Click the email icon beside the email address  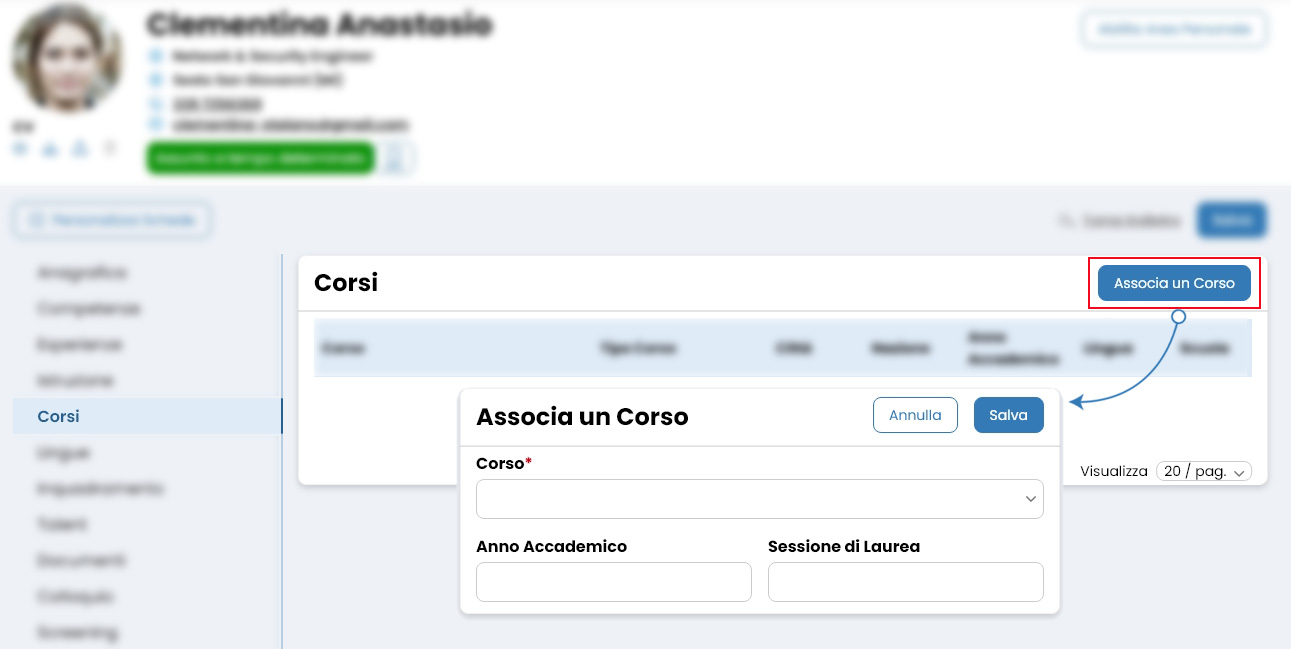[x=155, y=124]
